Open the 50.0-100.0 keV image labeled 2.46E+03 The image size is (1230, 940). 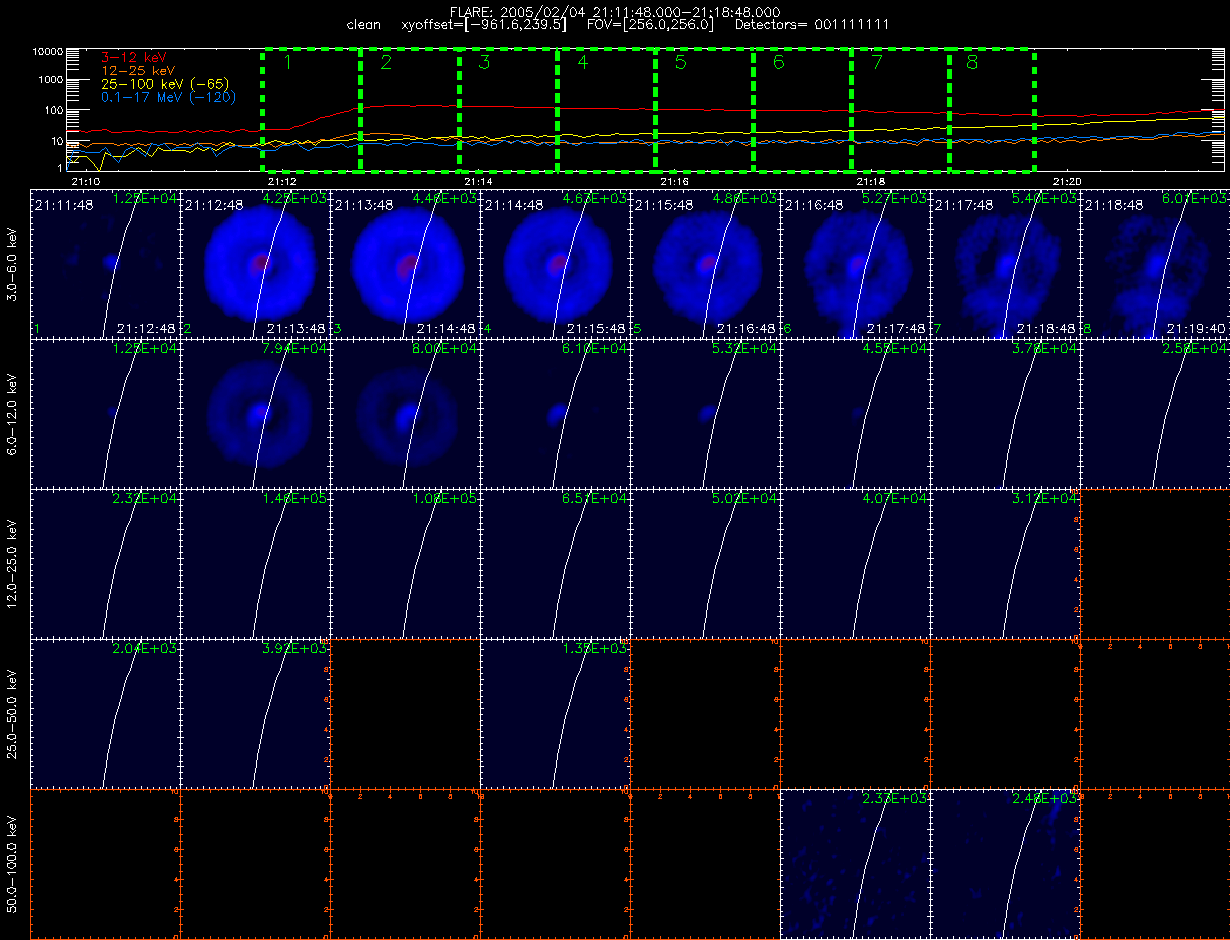pyautogui.click(x=1005, y=863)
